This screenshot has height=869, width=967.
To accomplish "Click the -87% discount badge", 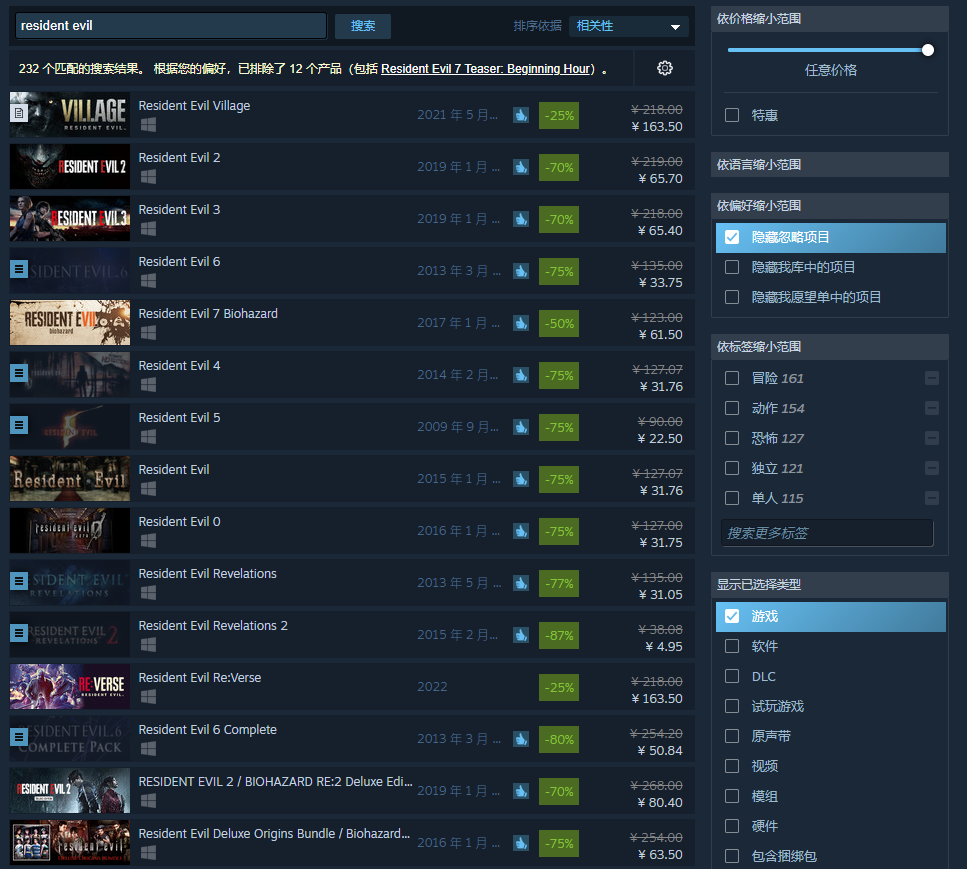I will [x=559, y=635].
